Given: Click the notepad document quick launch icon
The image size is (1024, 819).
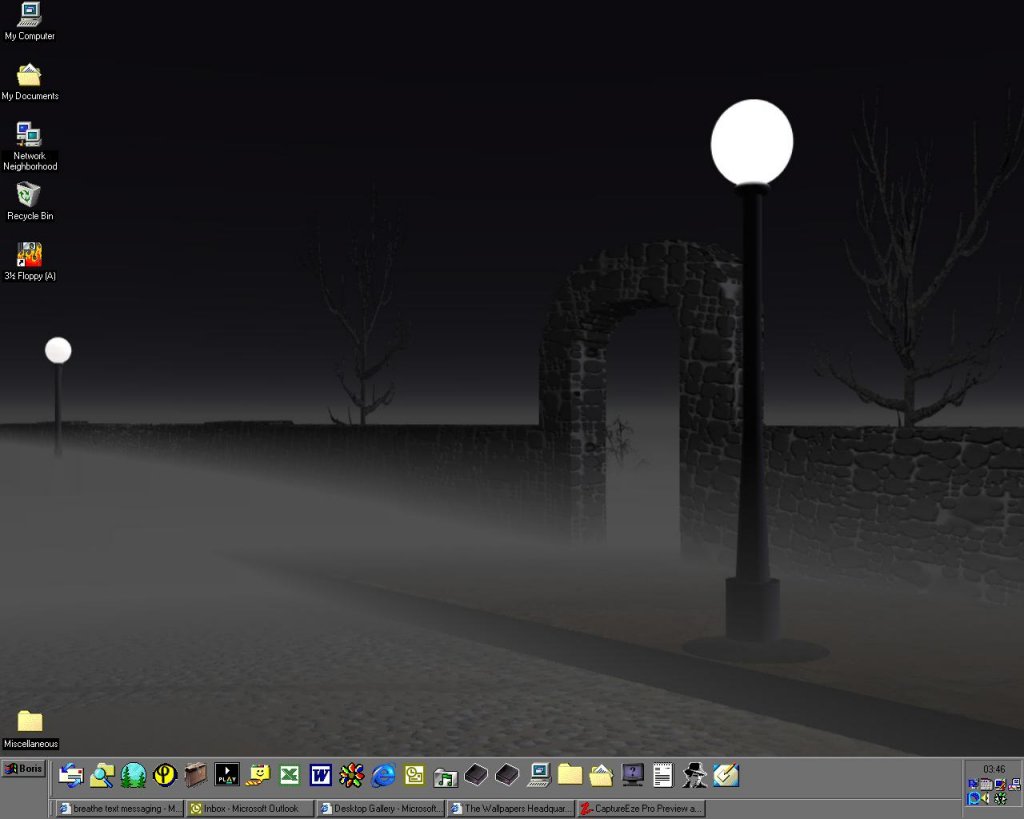Looking at the screenshot, I should [x=663, y=775].
